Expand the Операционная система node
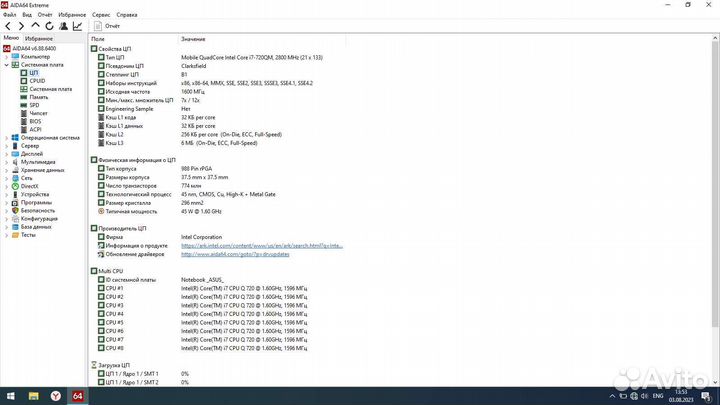This screenshot has height=405, width=720. pyautogui.click(x=6, y=138)
